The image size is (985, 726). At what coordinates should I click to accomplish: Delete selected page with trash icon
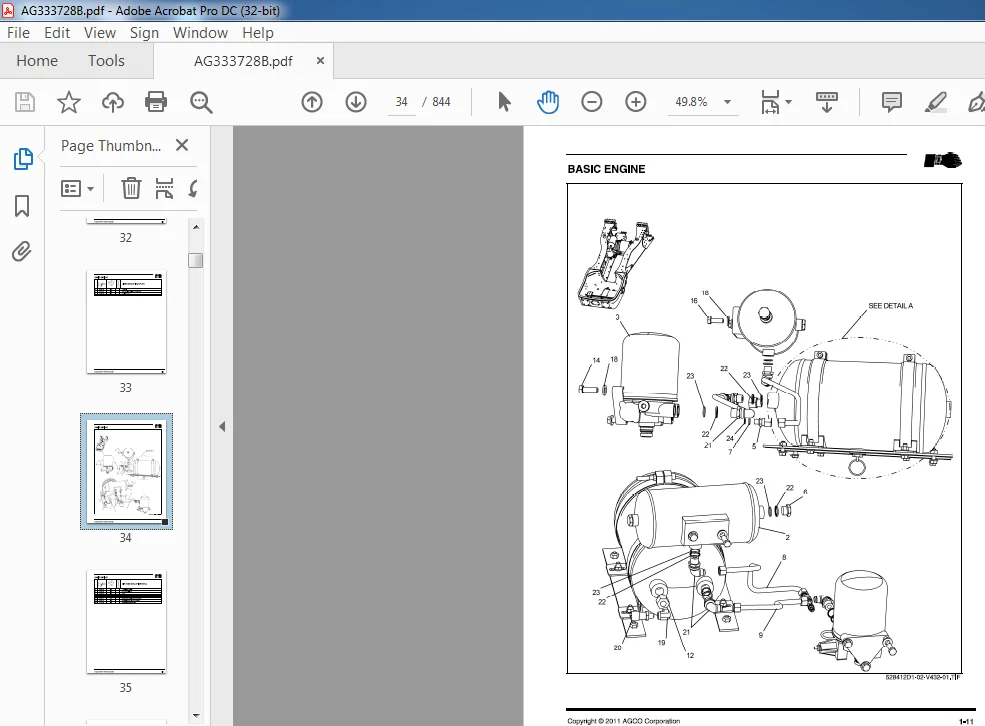pyautogui.click(x=131, y=188)
